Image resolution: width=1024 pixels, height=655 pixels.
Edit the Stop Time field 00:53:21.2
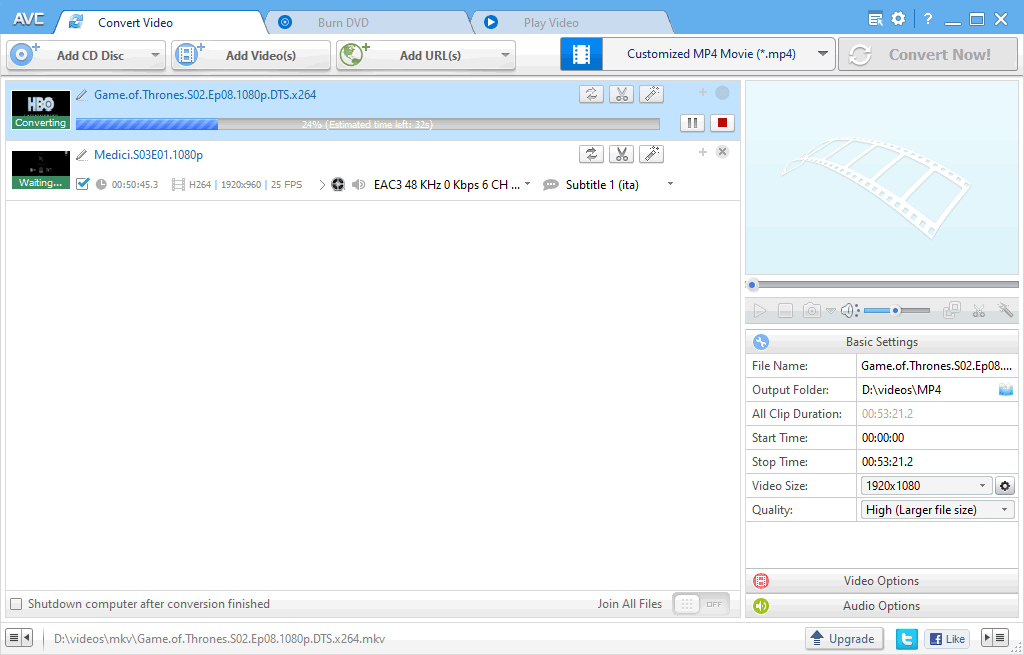937,462
